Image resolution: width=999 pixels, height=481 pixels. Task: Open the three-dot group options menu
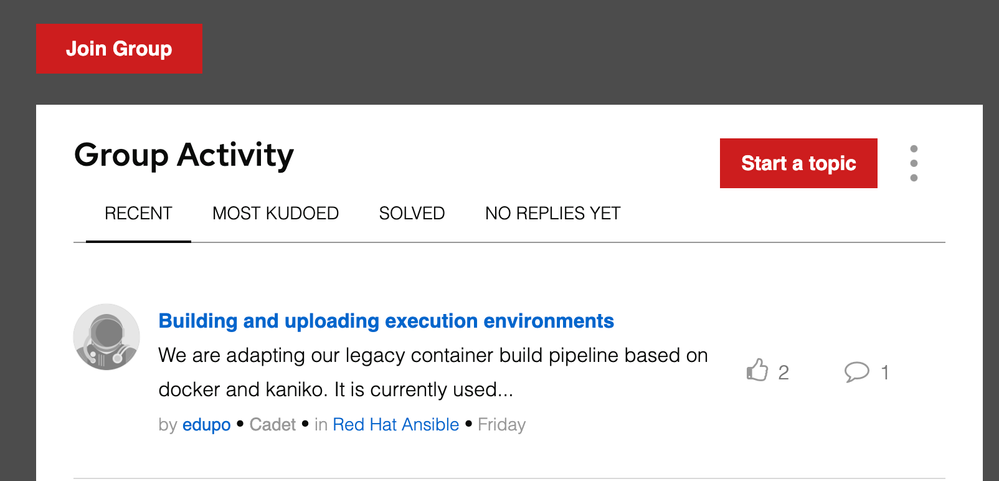click(913, 164)
